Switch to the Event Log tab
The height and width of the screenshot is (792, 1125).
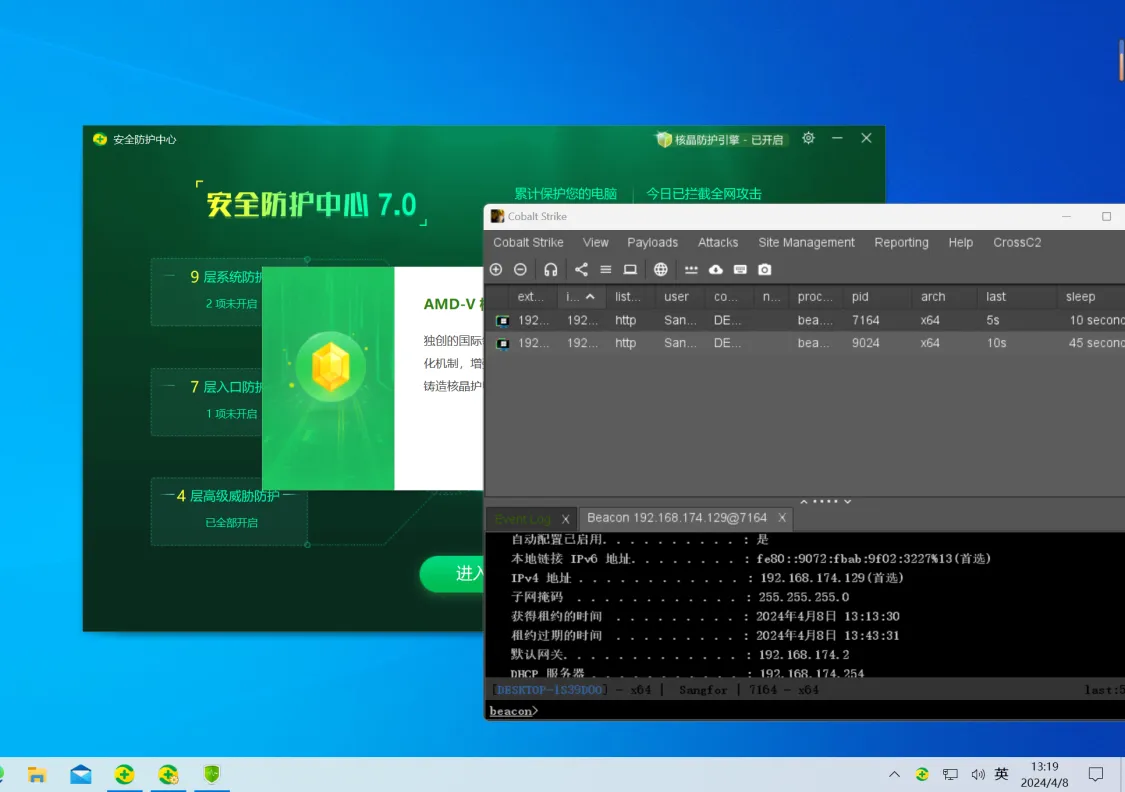click(x=522, y=519)
